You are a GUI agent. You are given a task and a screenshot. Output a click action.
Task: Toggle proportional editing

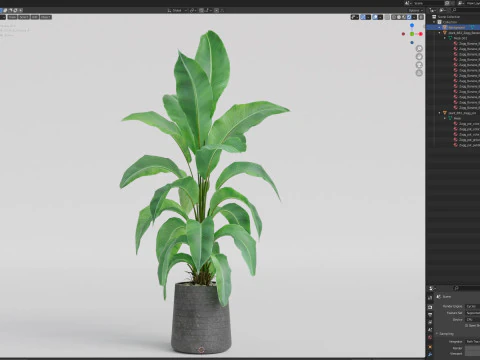(x=216, y=10)
